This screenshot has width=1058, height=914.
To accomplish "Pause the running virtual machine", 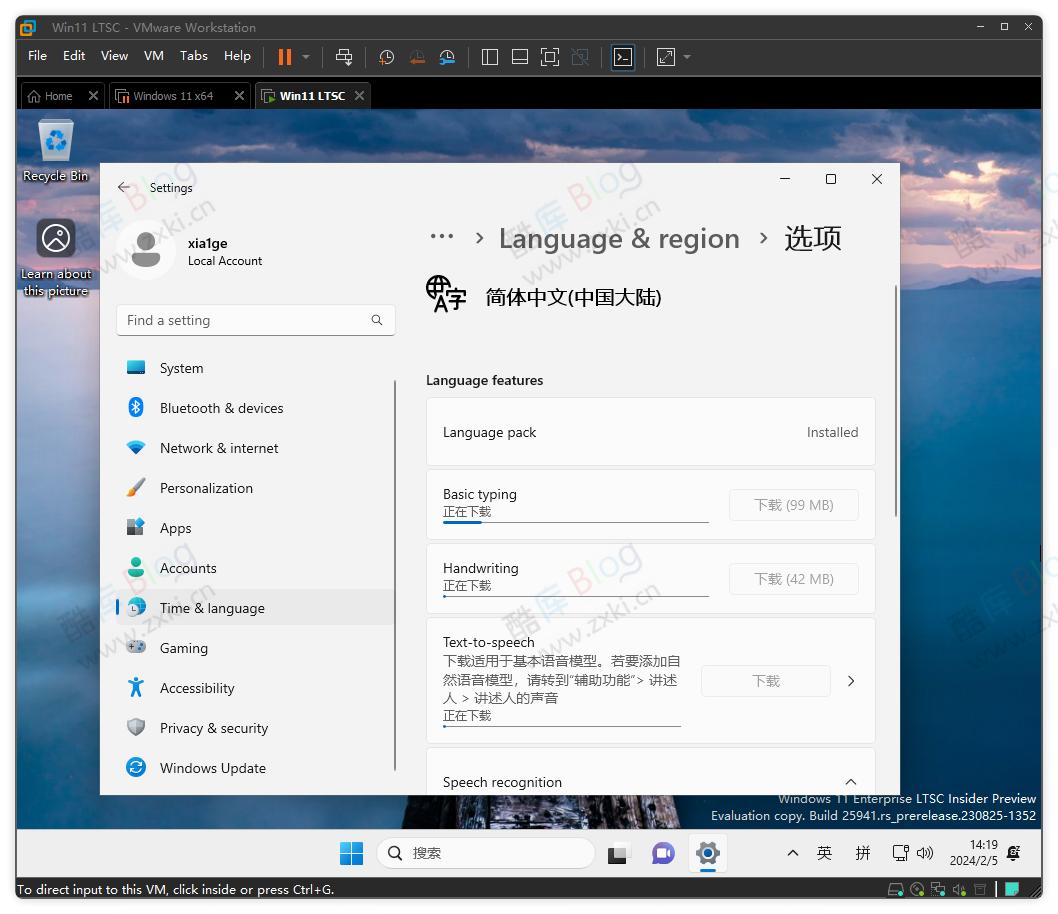I will pos(285,57).
